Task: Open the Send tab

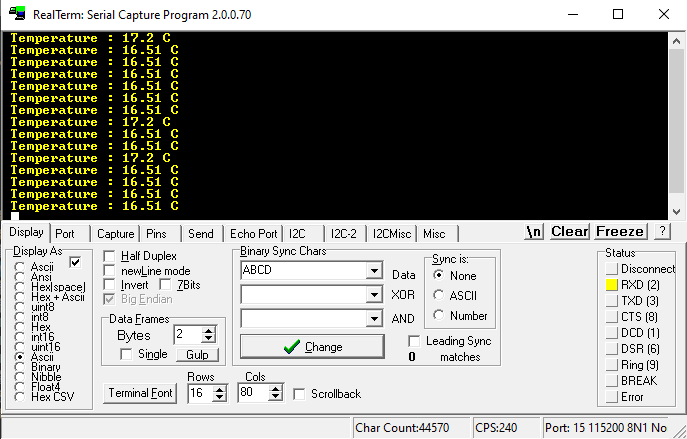Action: point(201,234)
